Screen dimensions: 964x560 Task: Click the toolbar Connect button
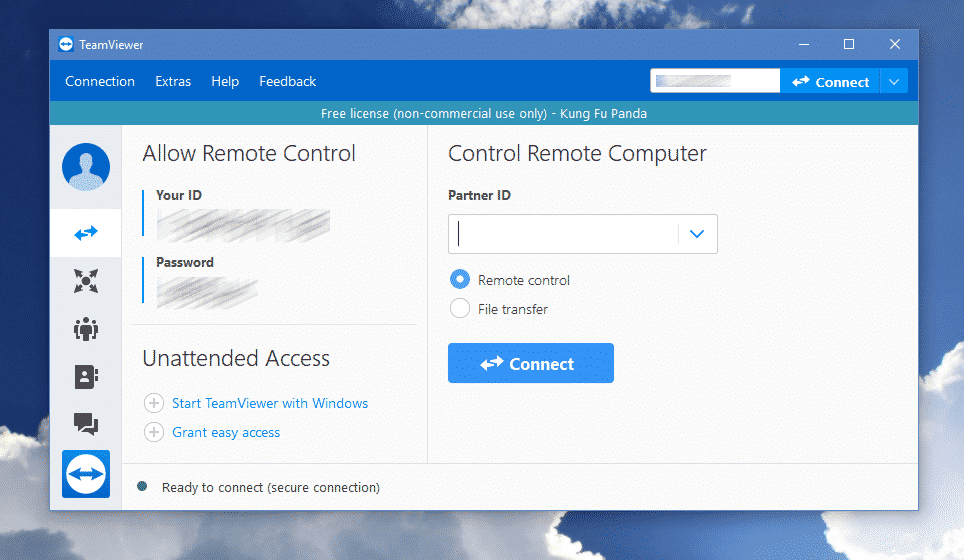point(830,82)
